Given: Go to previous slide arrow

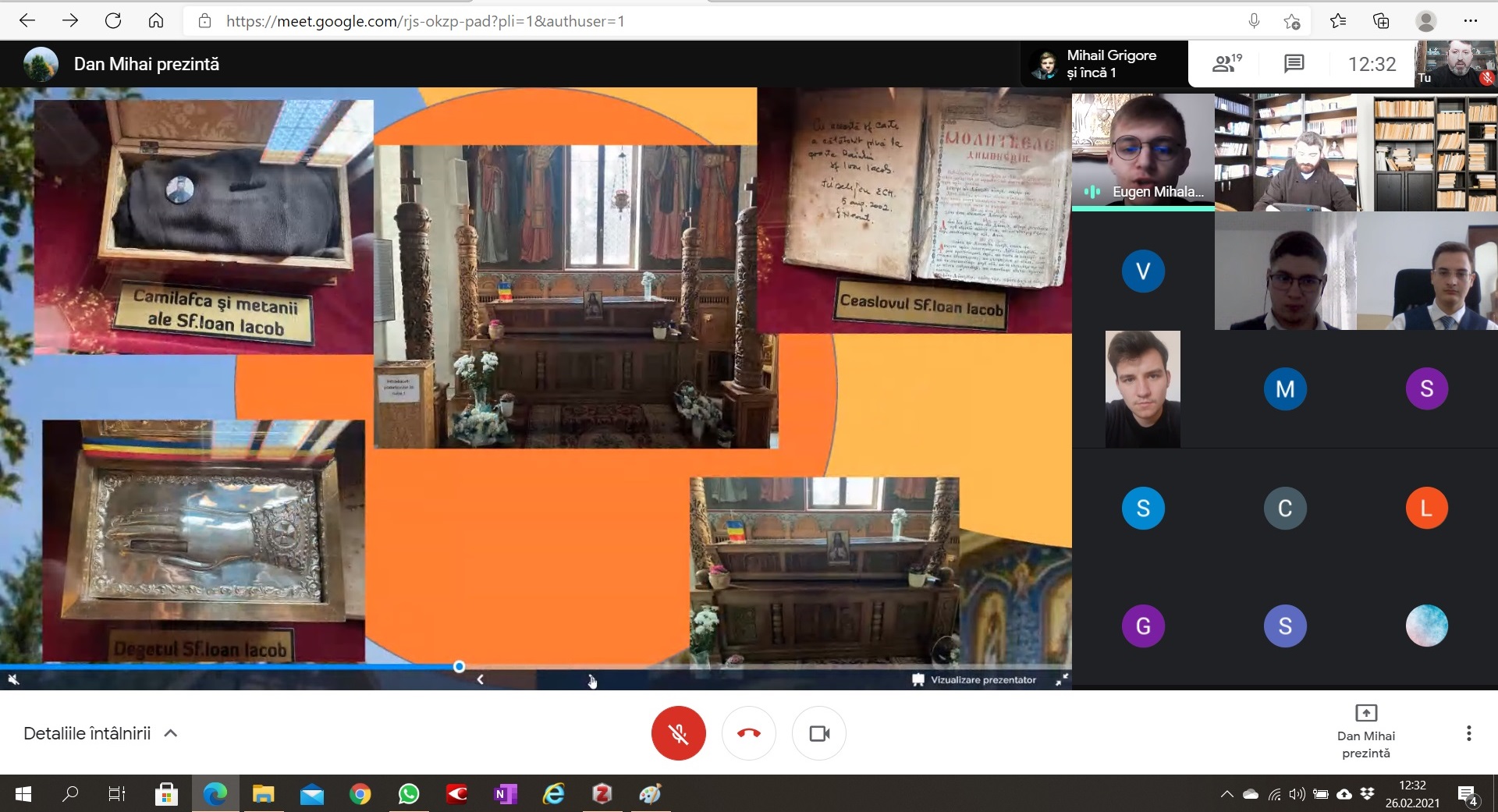Looking at the screenshot, I should pos(480,679).
